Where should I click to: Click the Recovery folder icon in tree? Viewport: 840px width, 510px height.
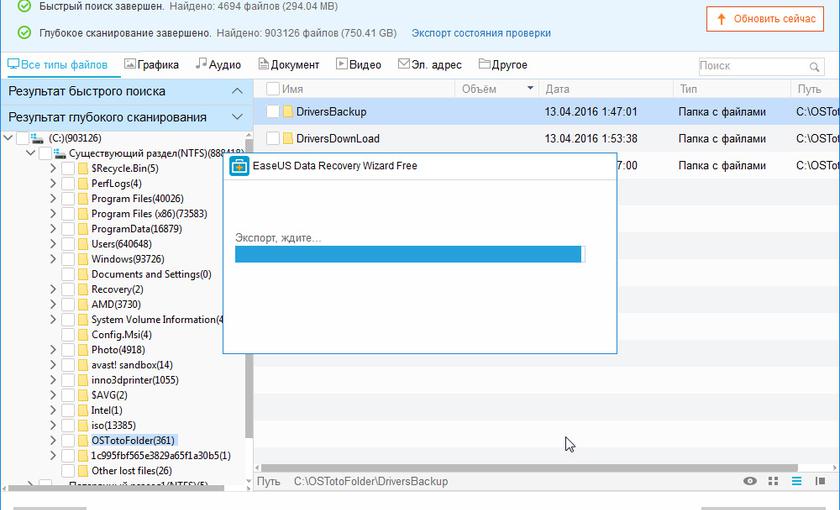(x=82, y=289)
